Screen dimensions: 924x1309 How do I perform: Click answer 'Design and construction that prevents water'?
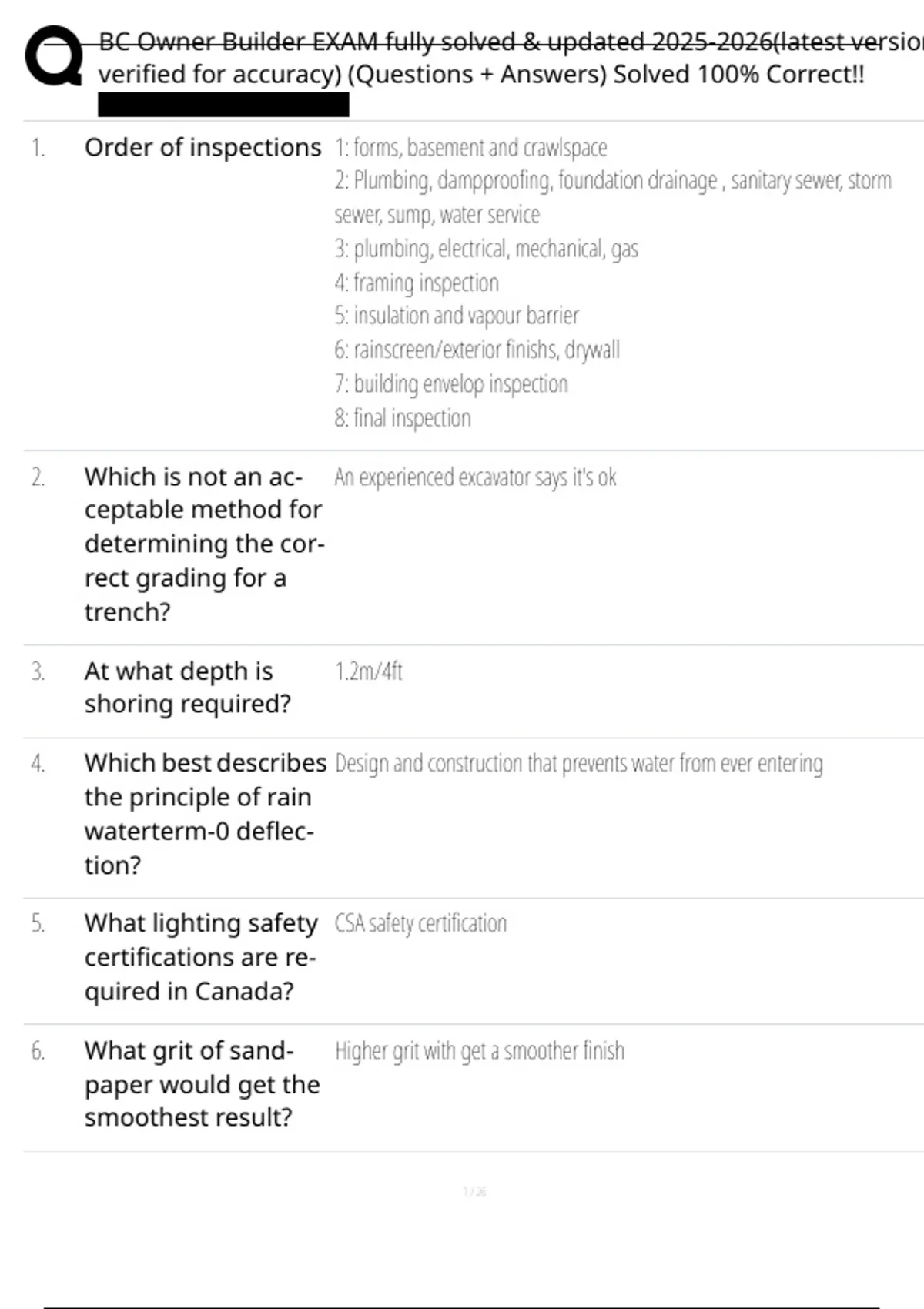tap(579, 763)
